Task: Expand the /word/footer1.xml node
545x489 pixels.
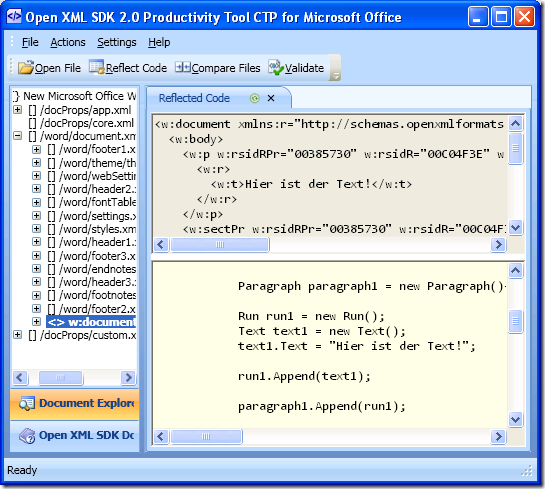Action: (36, 149)
